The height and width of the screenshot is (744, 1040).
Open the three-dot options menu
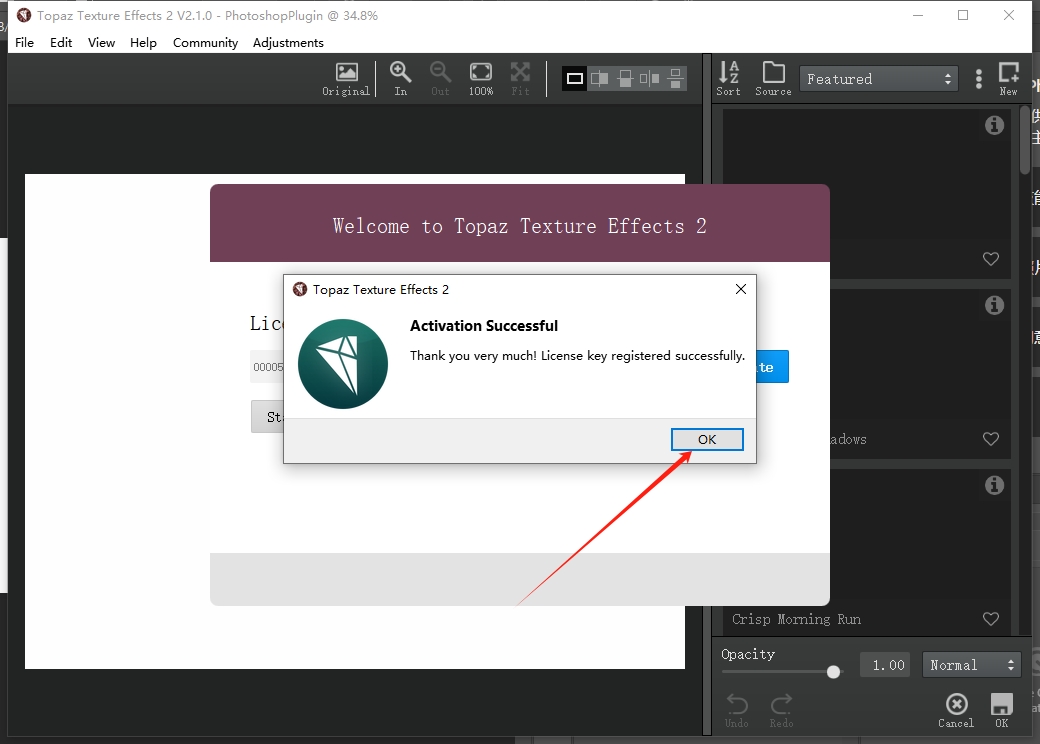point(979,79)
